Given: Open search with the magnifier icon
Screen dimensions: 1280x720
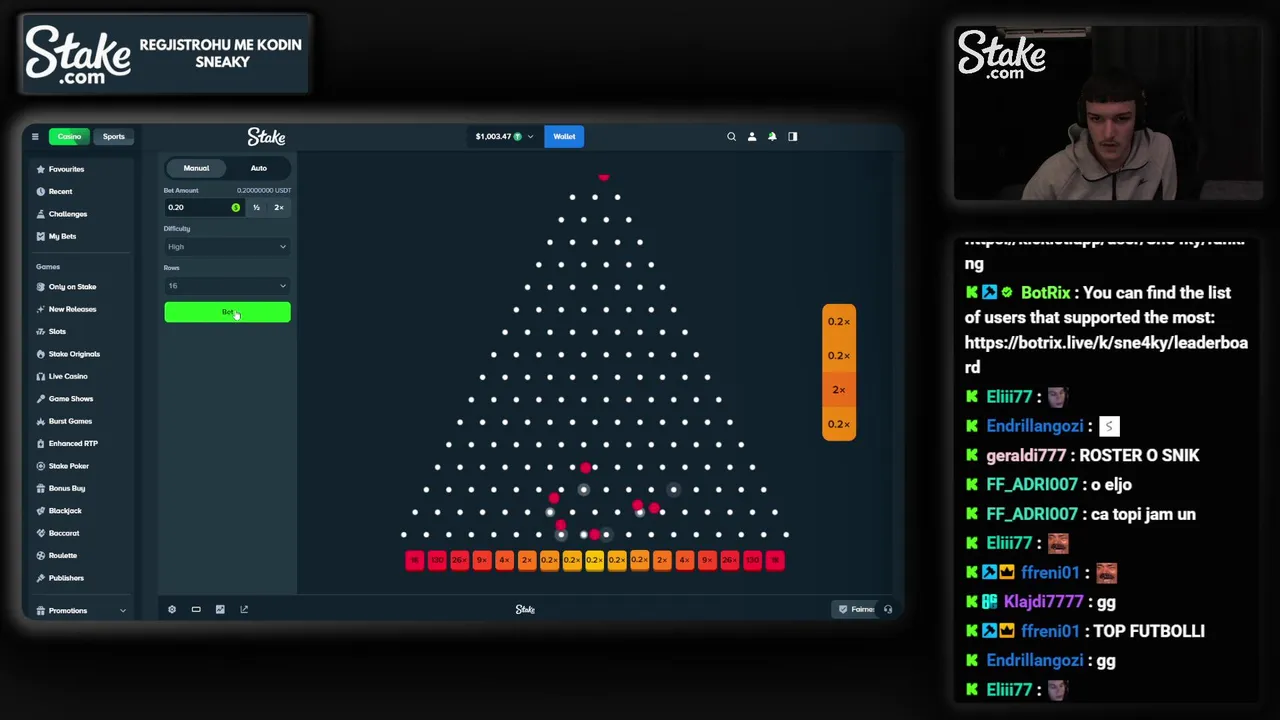Looking at the screenshot, I should [x=731, y=137].
